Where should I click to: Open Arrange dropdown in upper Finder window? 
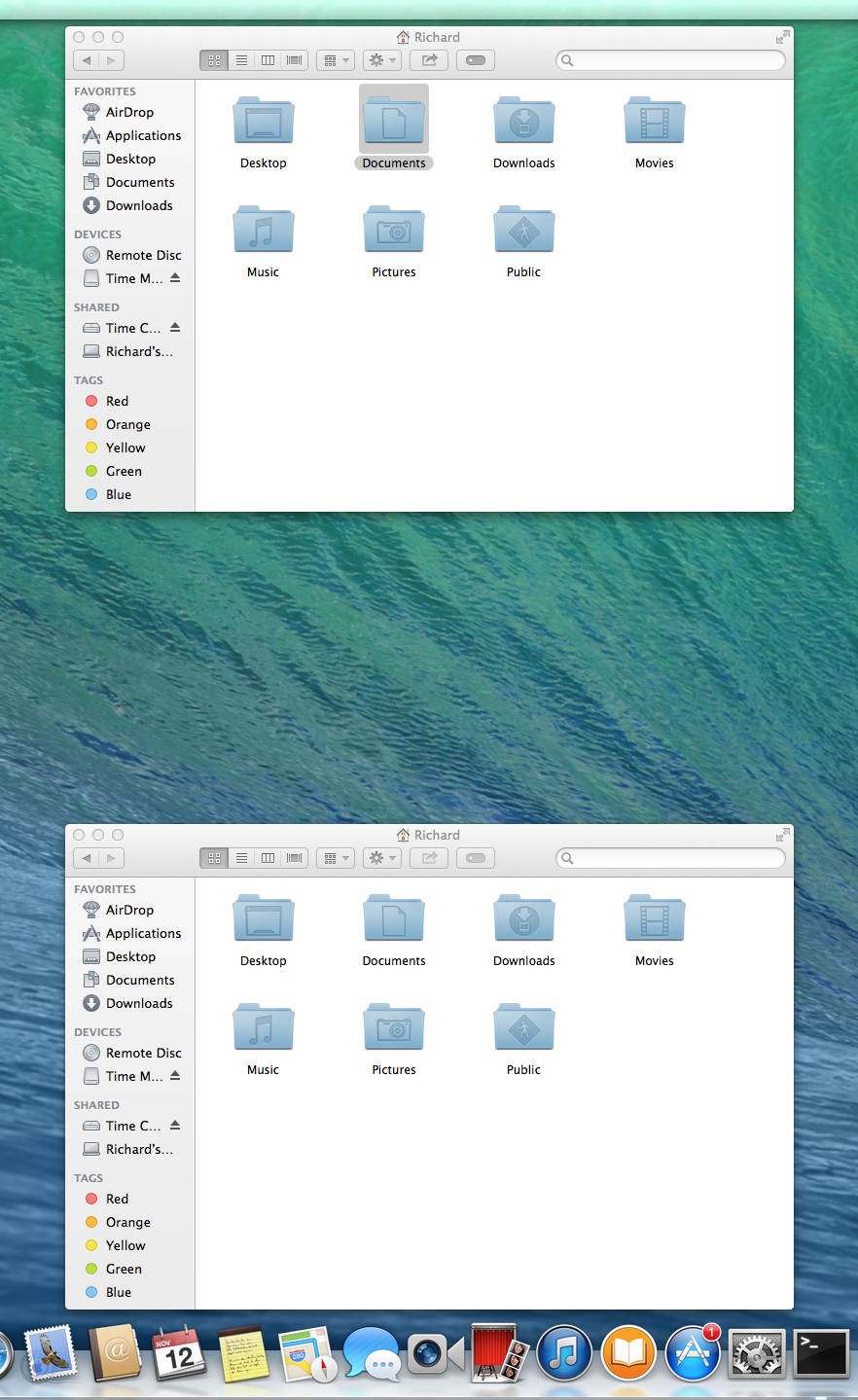(336, 60)
